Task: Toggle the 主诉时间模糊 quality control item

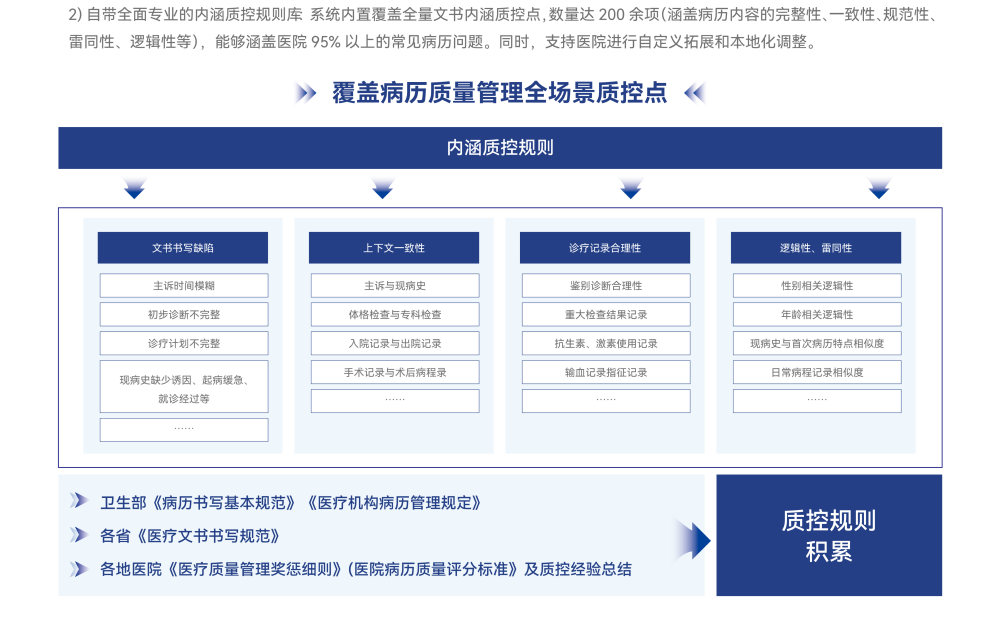Action: 183,285
